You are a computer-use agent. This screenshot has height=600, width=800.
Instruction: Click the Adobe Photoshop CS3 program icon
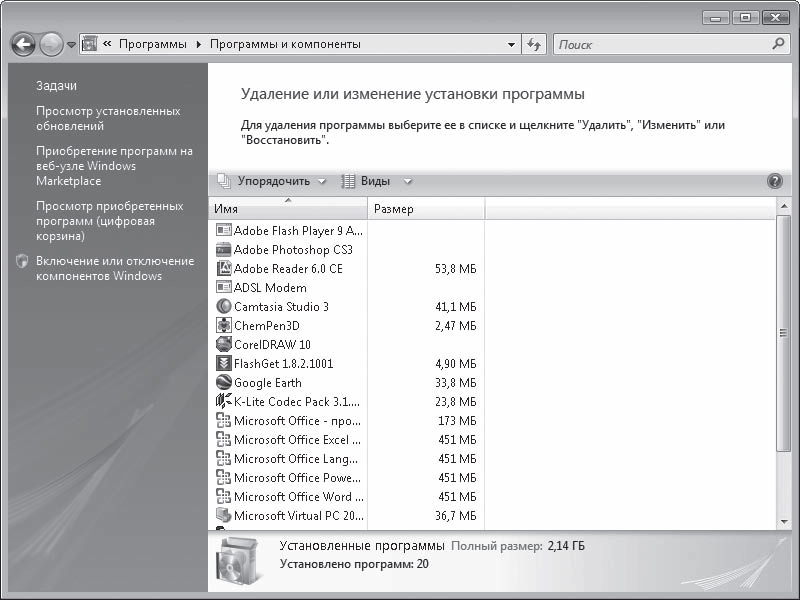tap(224, 250)
